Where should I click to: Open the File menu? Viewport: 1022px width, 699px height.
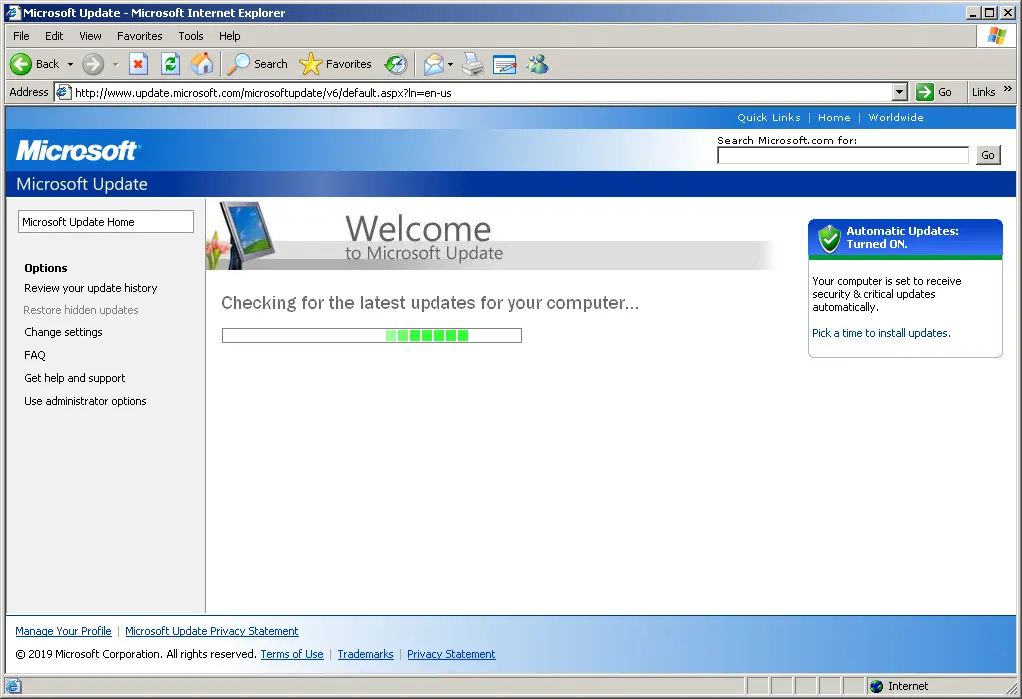tap(21, 36)
